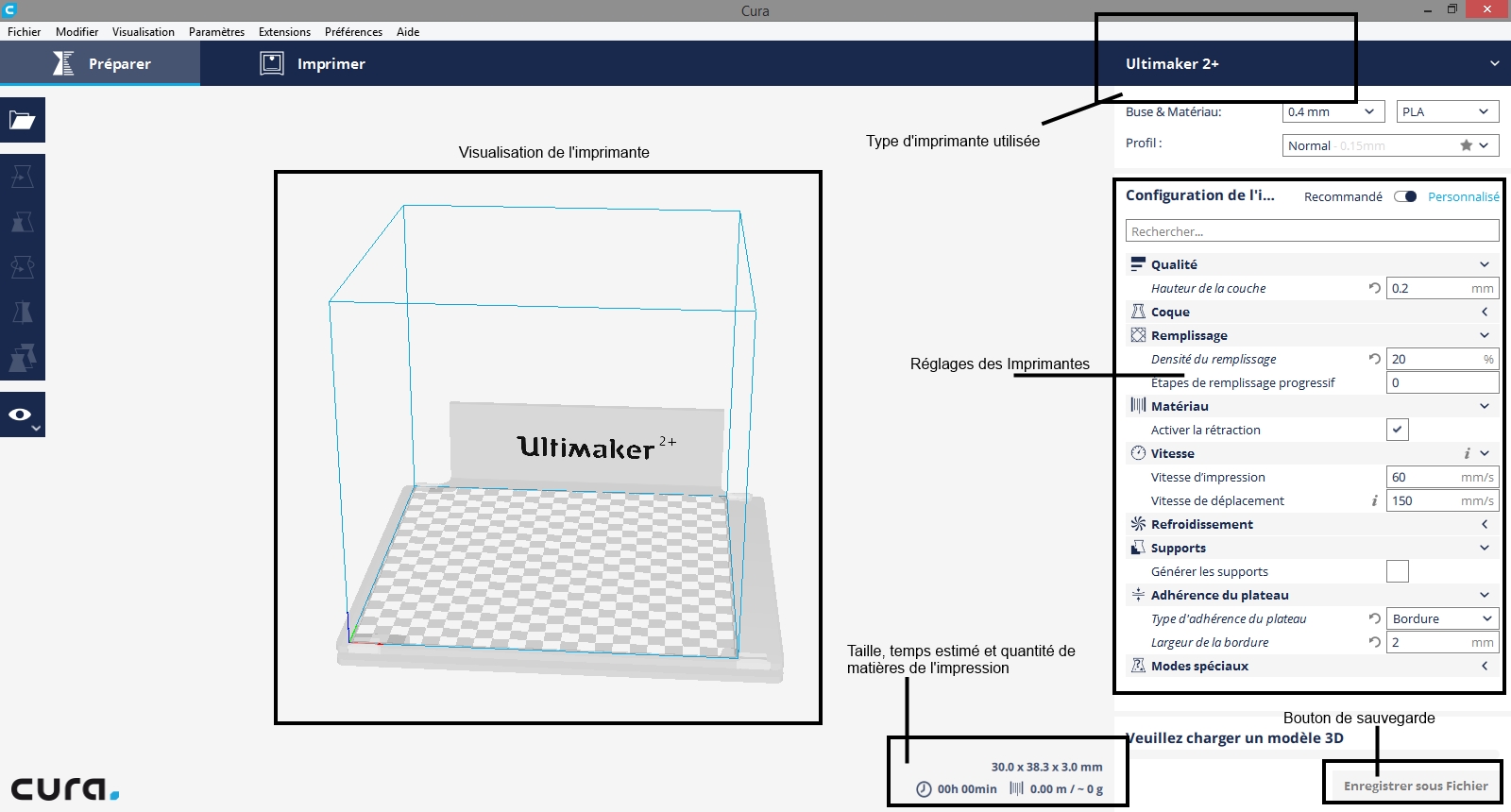Select the Rotate tool in left toolbar
Screen dimensions: 1511x812
point(22,267)
